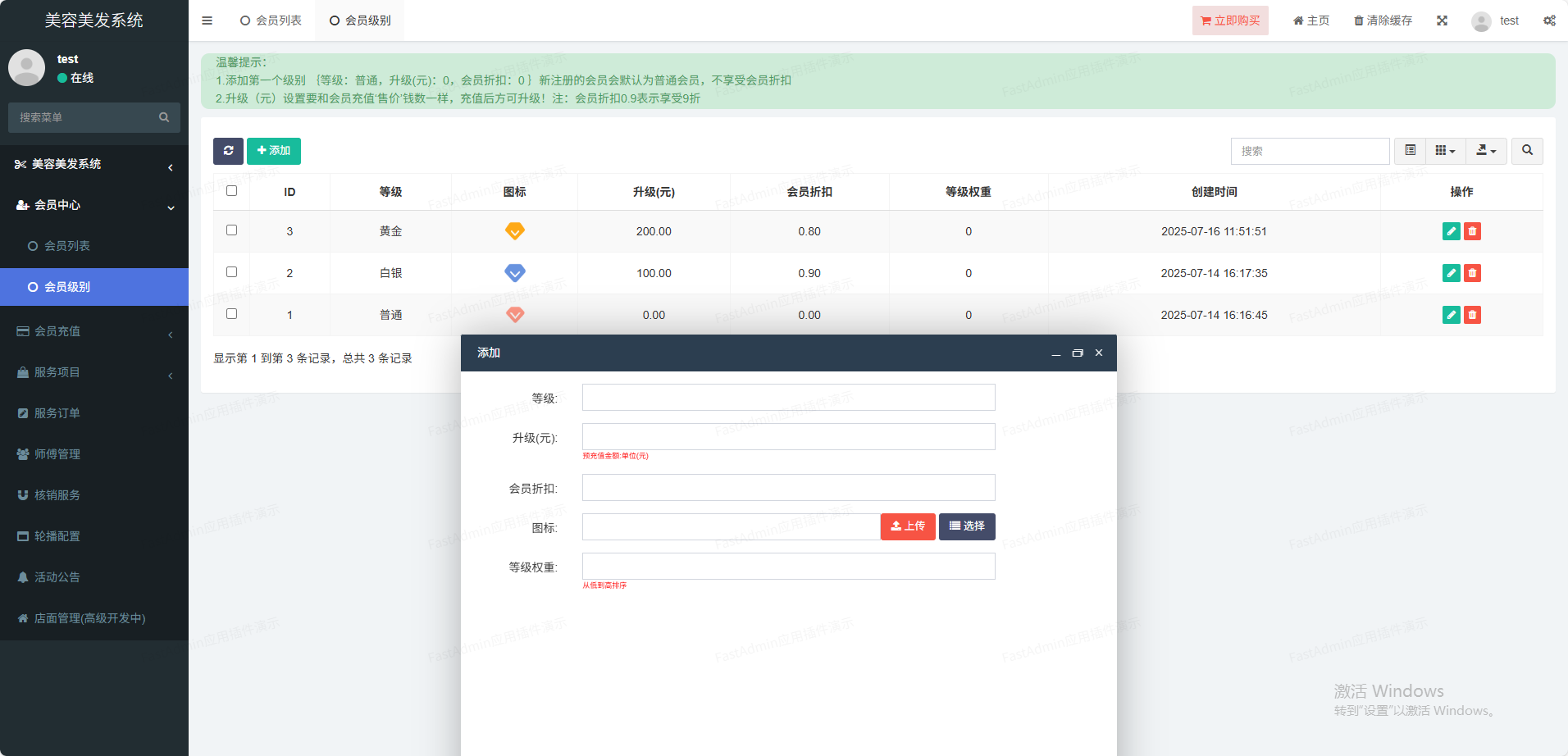Click the search magnifier button in toolbar
The height and width of the screenshot is (756, 1568).
tap(1527, 151)
